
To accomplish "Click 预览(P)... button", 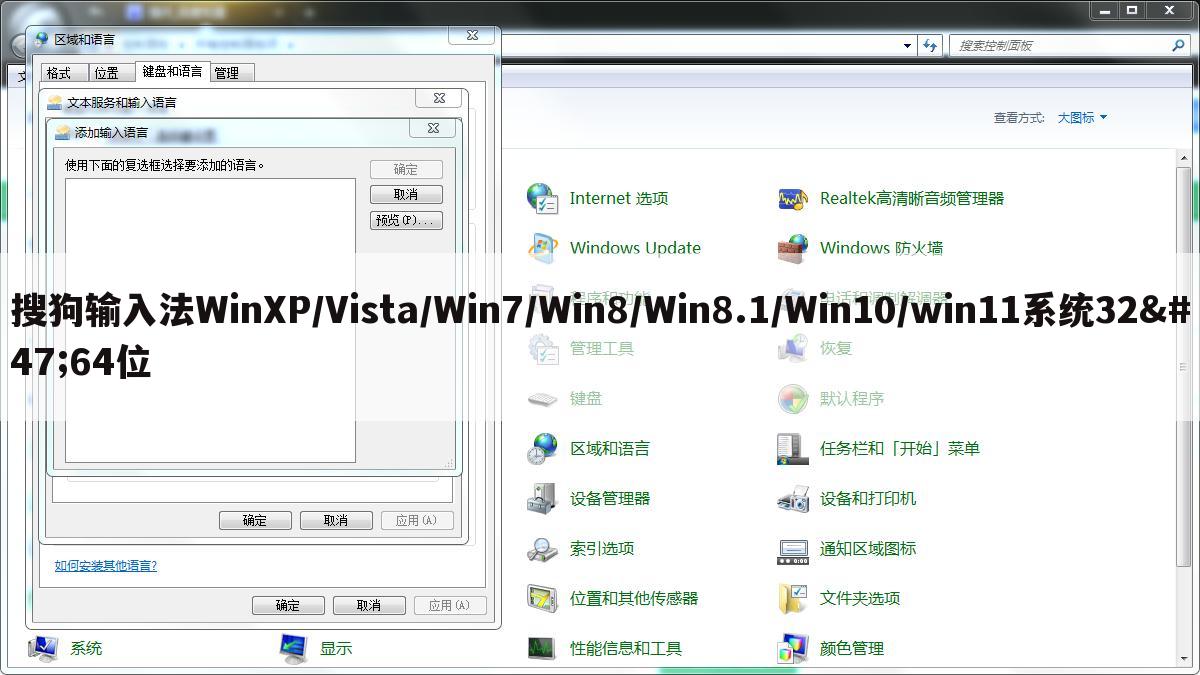I will coord(406,221).
